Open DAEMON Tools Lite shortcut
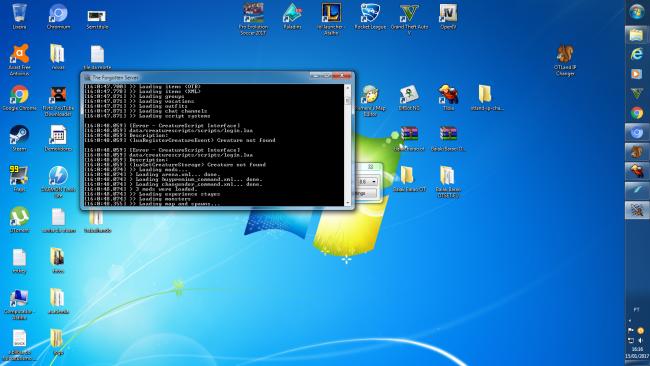This screenshot has width=650, height=366. (x=58, y=182)
